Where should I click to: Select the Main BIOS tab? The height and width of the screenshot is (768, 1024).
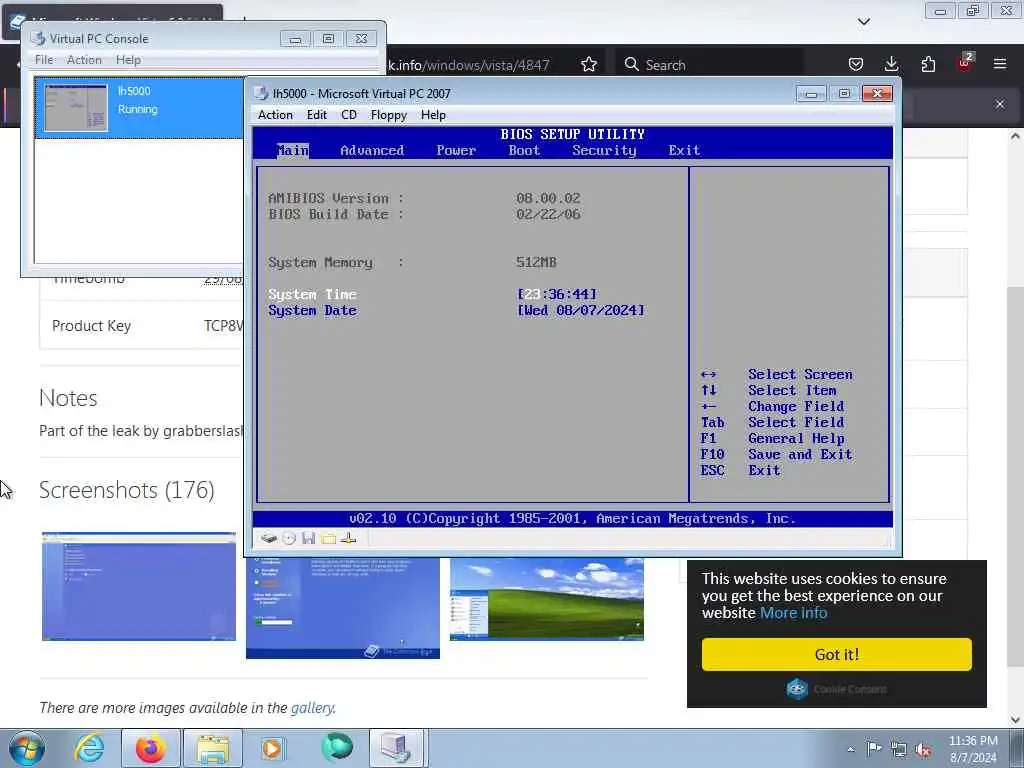(x=293, y=150)
